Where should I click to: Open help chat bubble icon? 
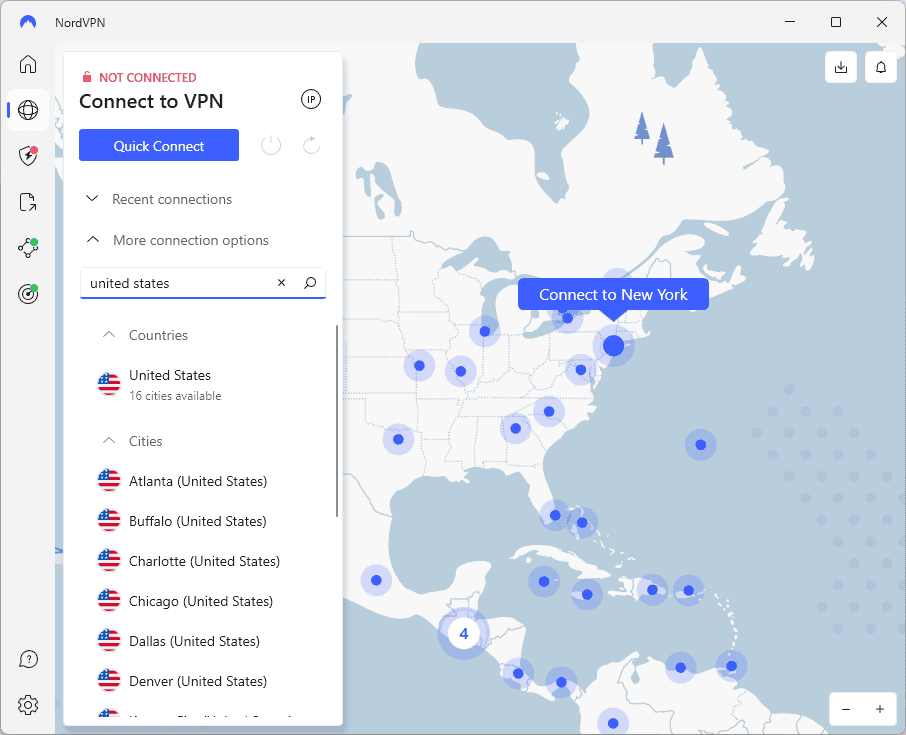point(28,659)
